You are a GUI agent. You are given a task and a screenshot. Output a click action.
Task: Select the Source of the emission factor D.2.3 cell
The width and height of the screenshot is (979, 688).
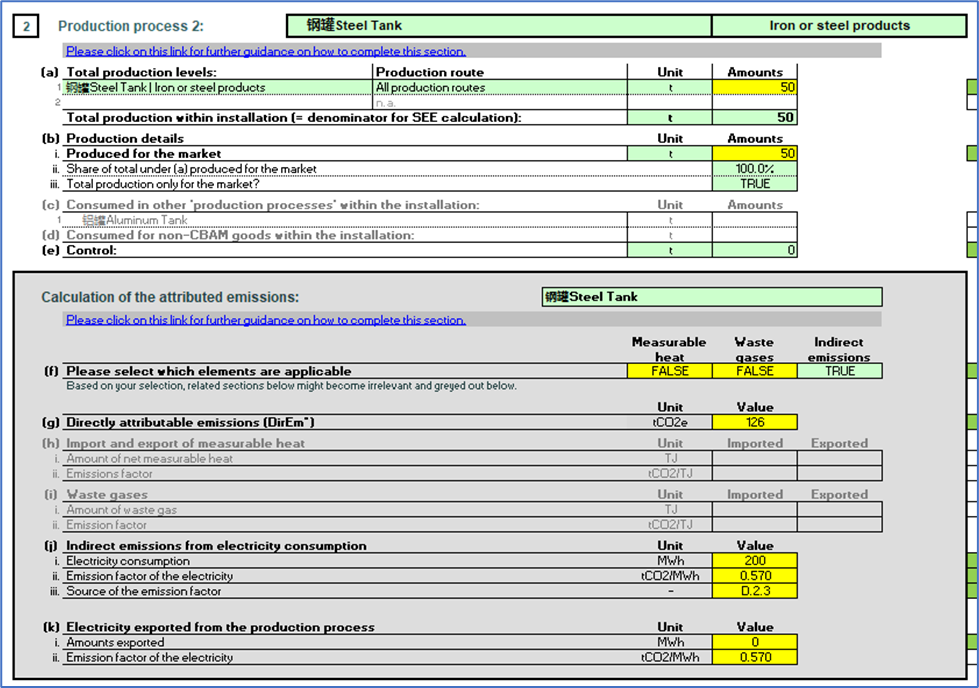point(754,591)
